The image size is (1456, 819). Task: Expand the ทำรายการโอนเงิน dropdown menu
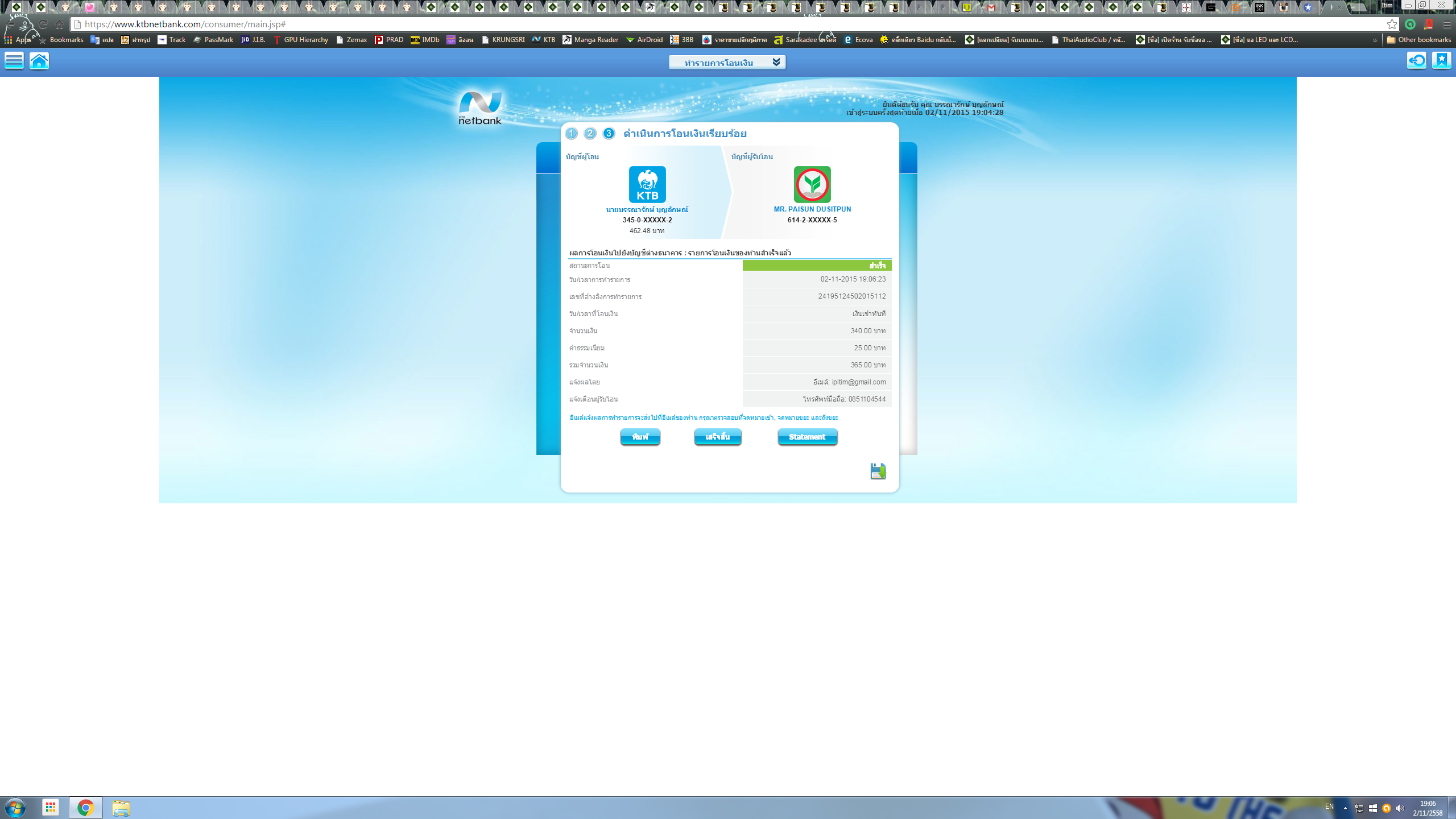[727, 63]
